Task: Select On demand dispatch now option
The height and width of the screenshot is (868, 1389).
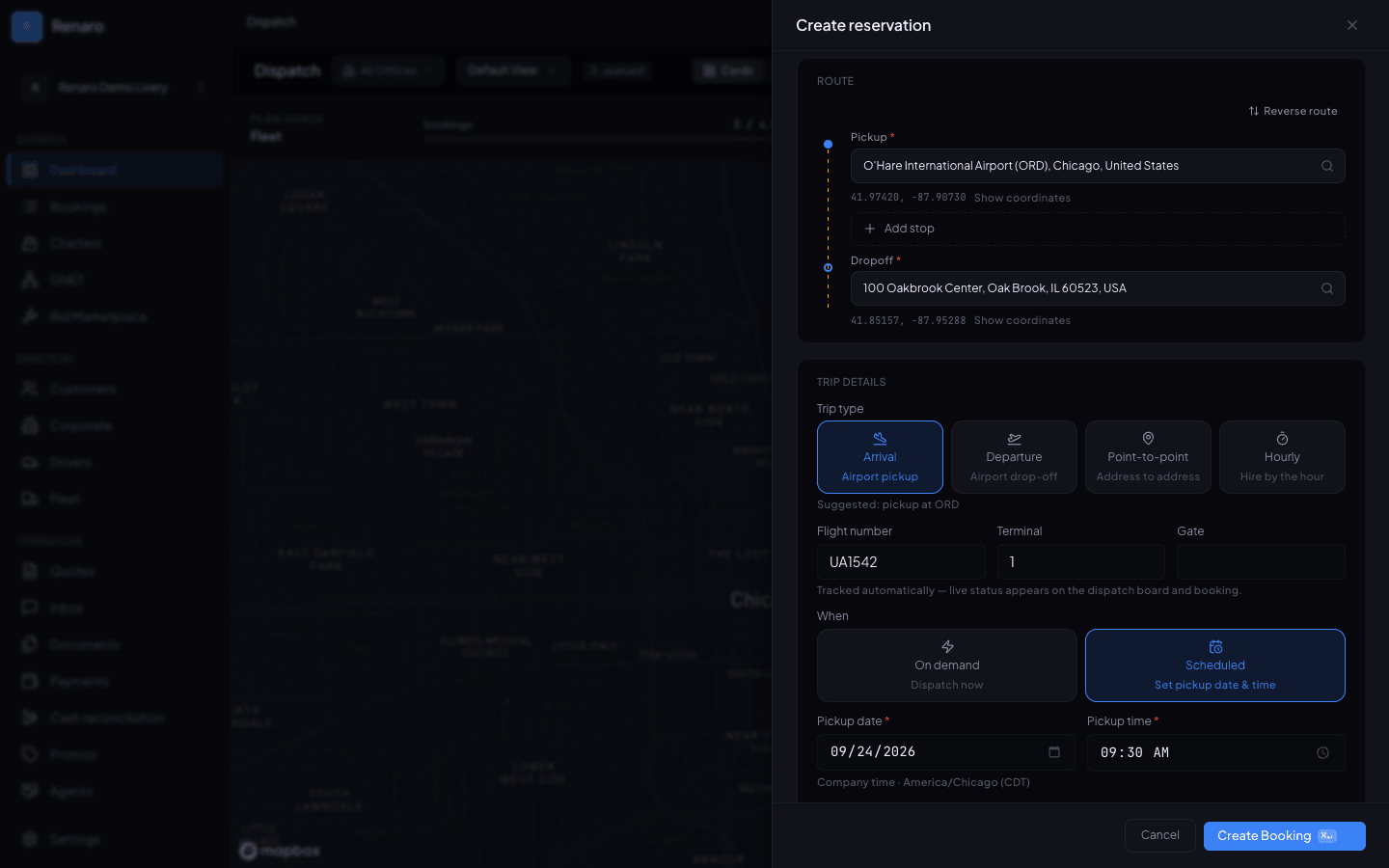Action: pyautogui.click(x=947, y=665)
